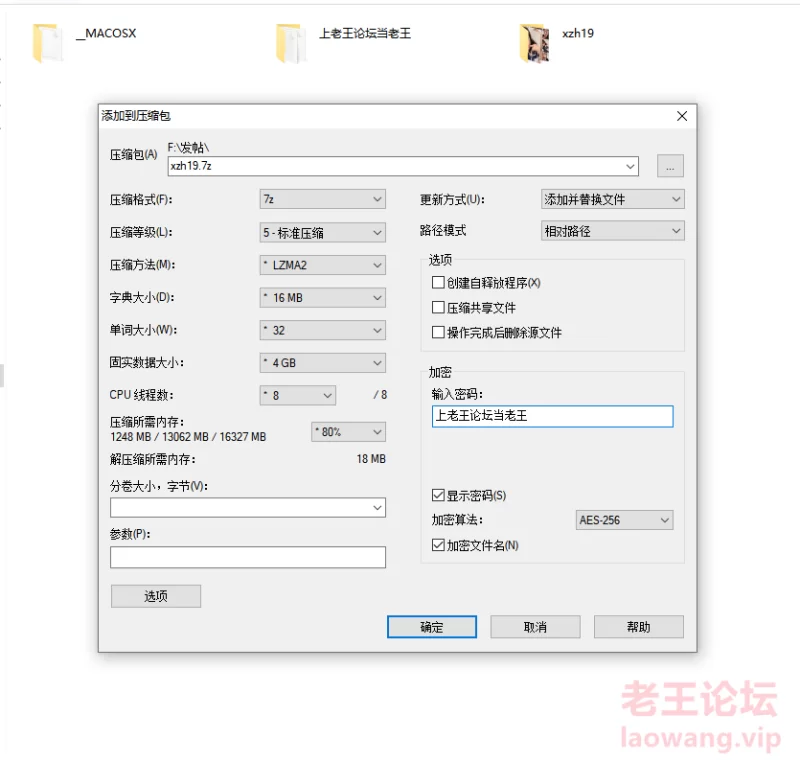Open the 固实数据大小 dropdown showing 4 GB
This screenshot has height=762, width=800.
coord(322,363)
